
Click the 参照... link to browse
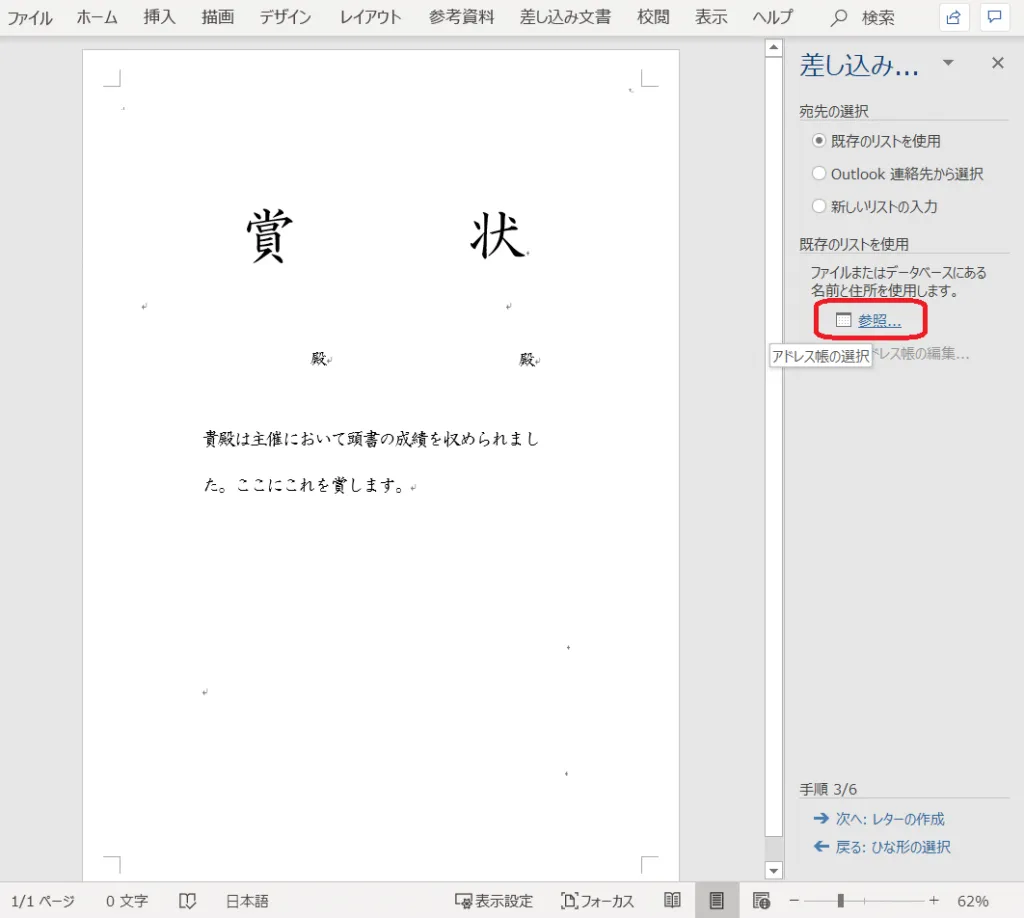(x=879, y=321)
